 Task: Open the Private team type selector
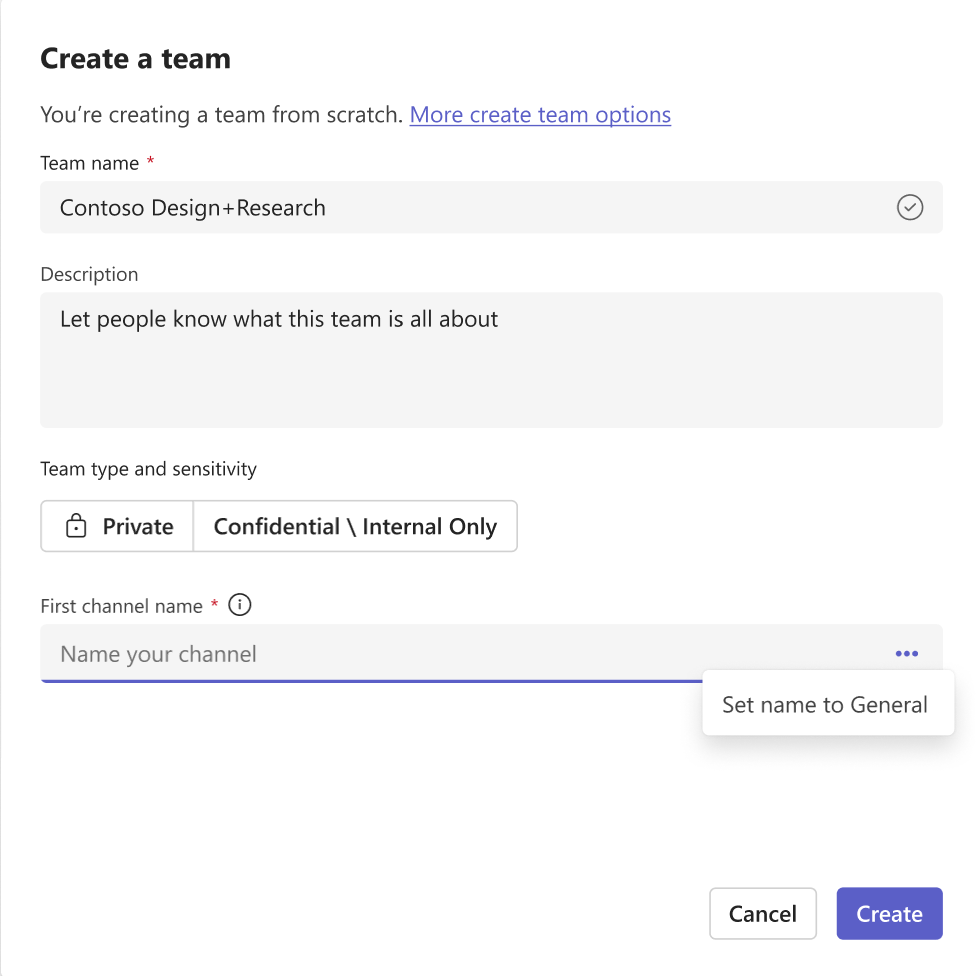117,526
